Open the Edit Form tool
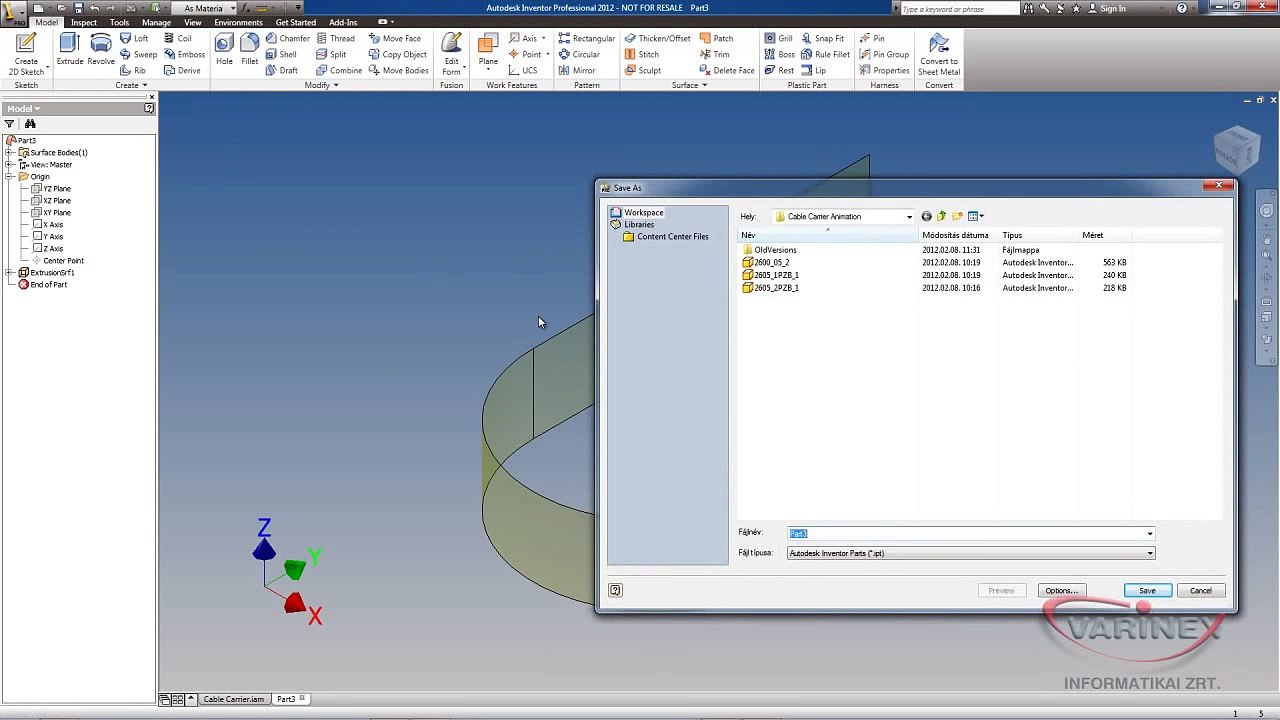1280x720 pixels. 452,55
